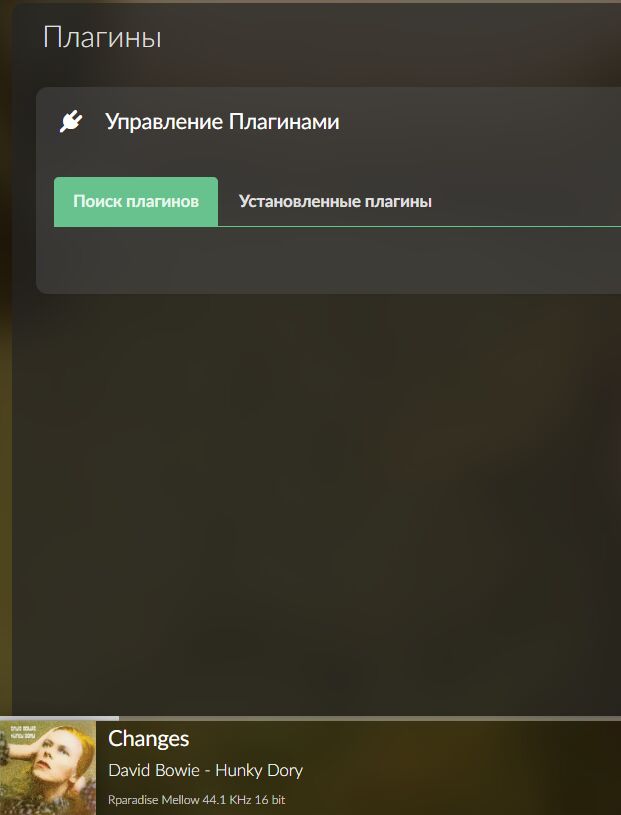The height and width of the screenshot is (815, 621).
Task: Click the 16 bit label in stream info
Action: tap(270, 799)
